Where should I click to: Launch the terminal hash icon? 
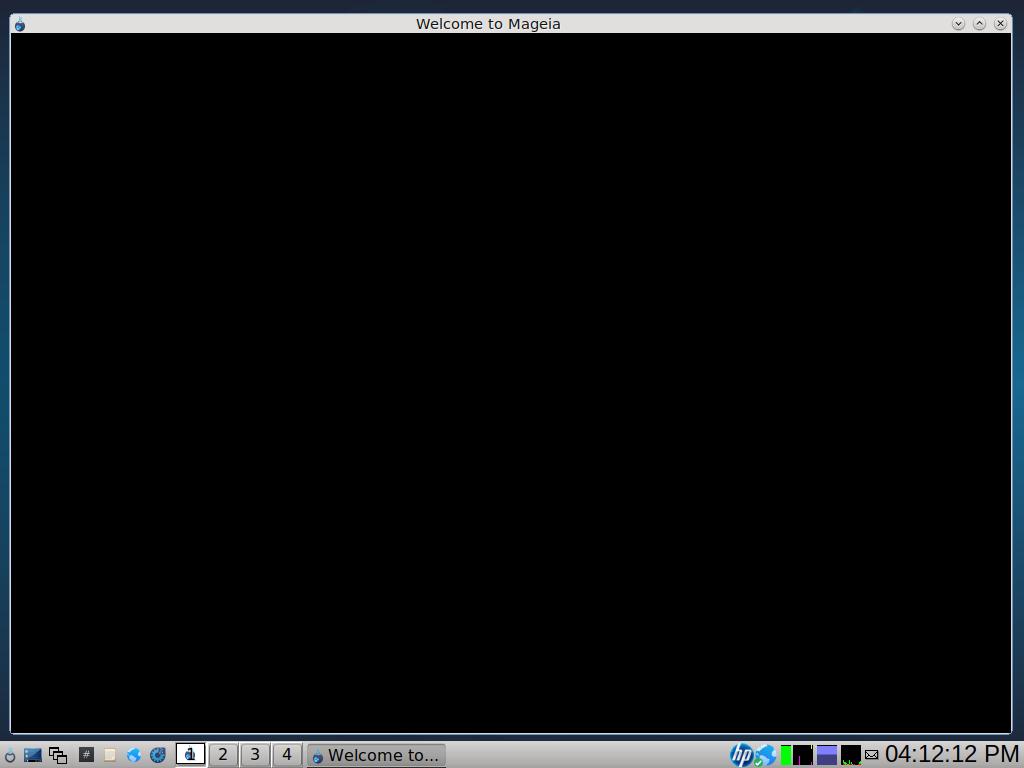86,754
